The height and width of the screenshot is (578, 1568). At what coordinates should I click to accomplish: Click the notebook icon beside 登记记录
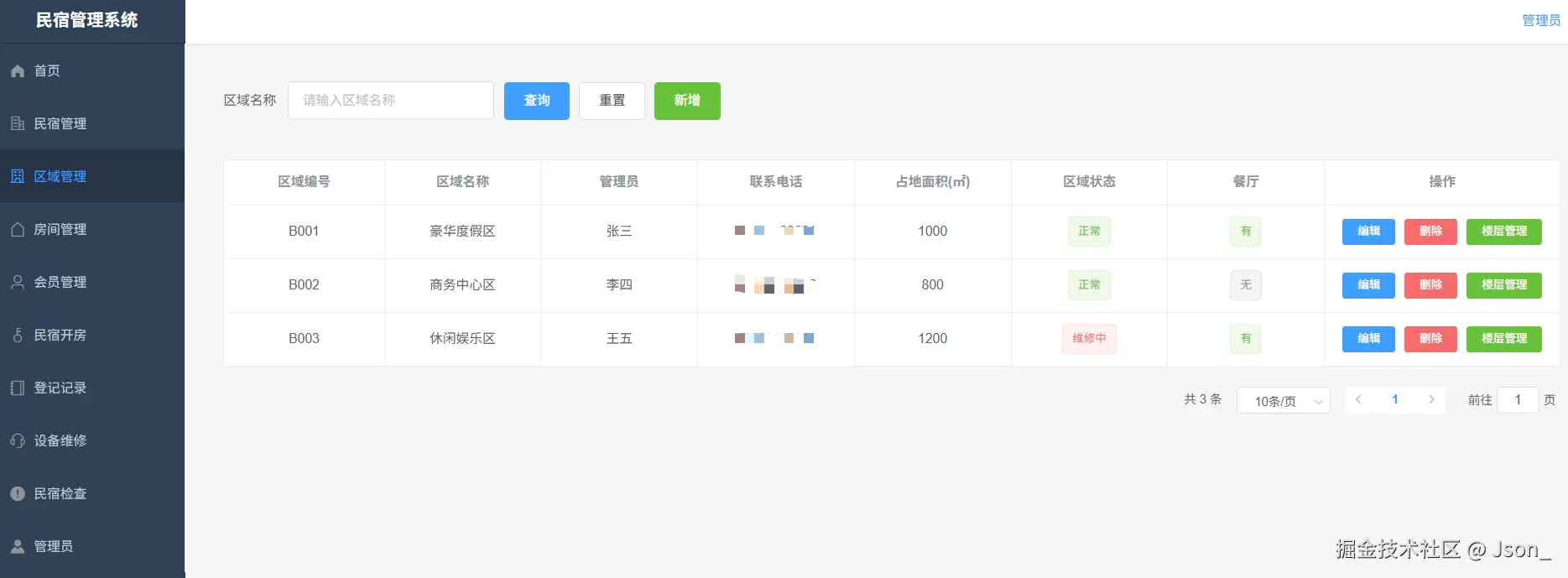[18, 388]
